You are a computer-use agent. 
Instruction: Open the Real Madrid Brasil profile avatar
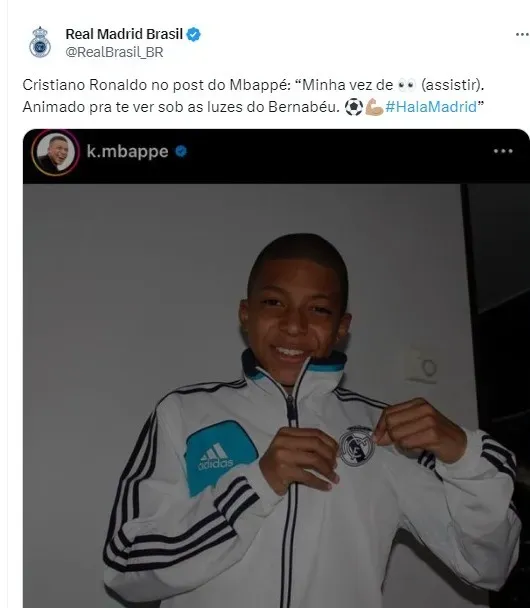point(40,43)
